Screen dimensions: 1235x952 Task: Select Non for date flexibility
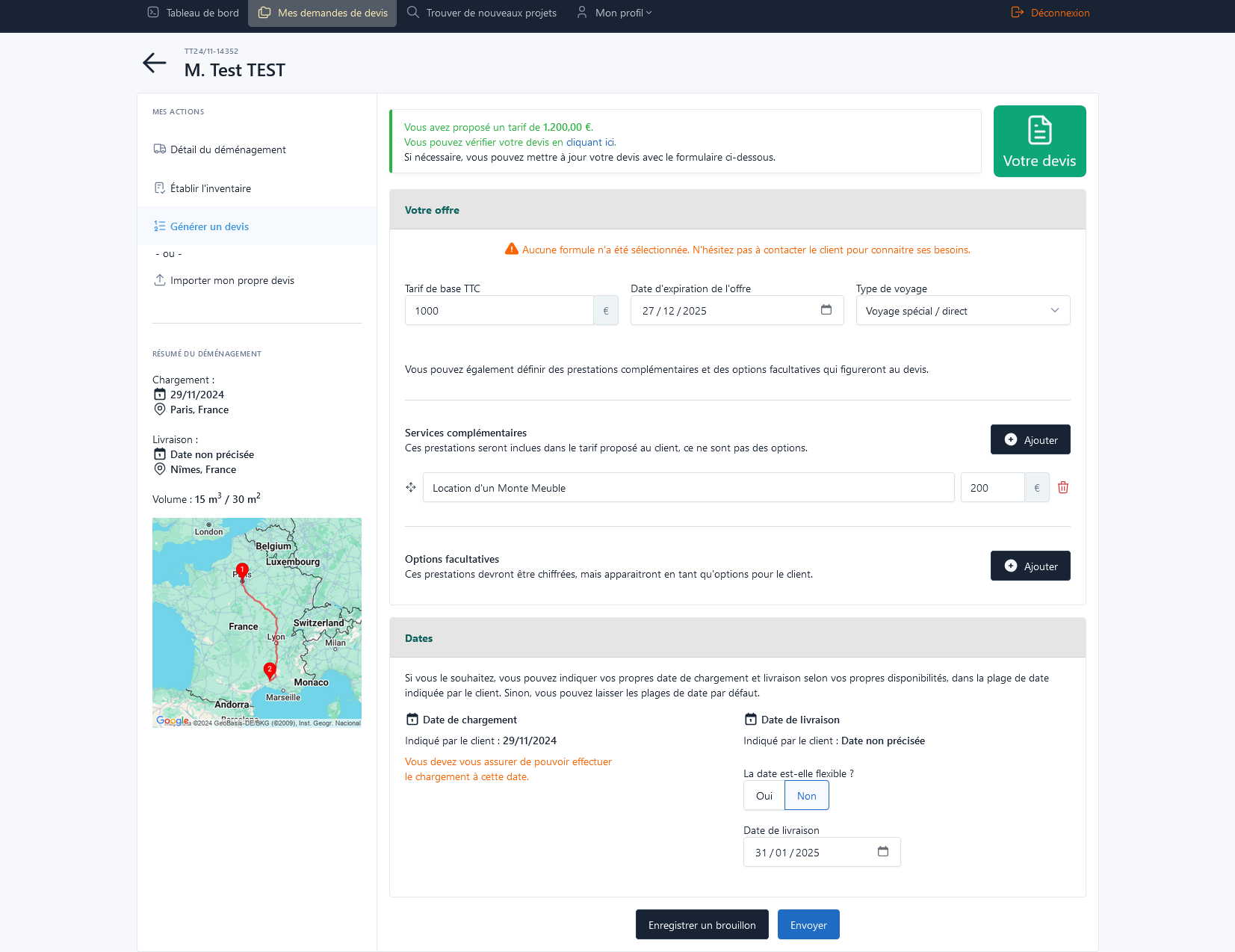806,795
